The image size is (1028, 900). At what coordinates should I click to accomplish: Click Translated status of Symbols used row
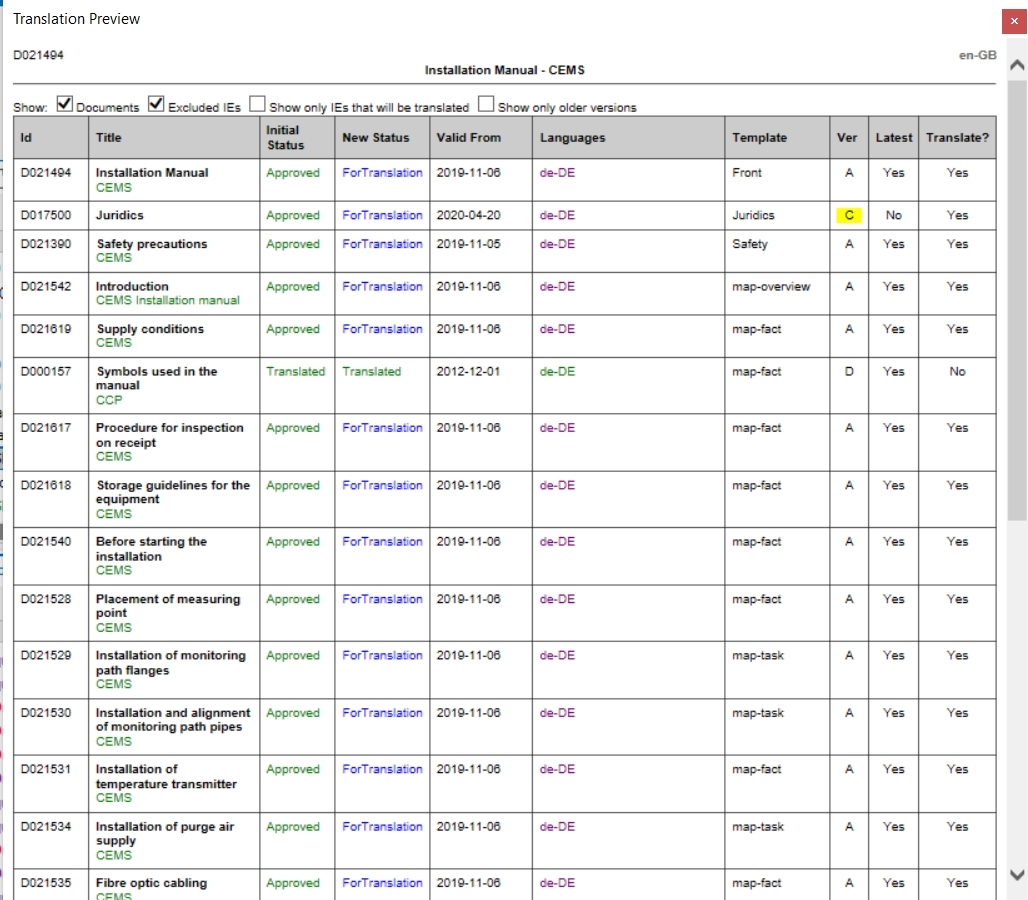[371, 371]
